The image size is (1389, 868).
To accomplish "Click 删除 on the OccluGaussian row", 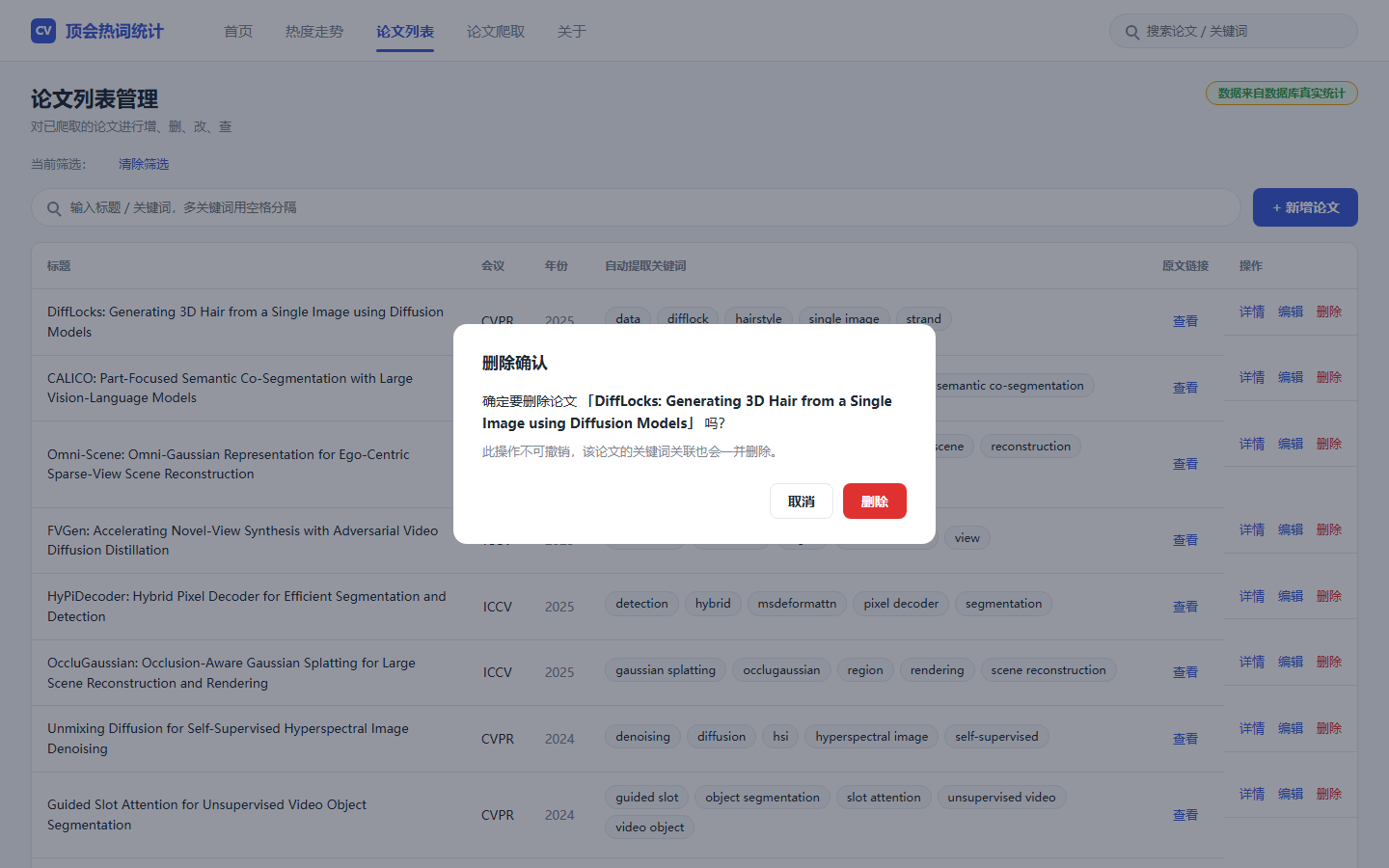I will (x=1329, y=662).
